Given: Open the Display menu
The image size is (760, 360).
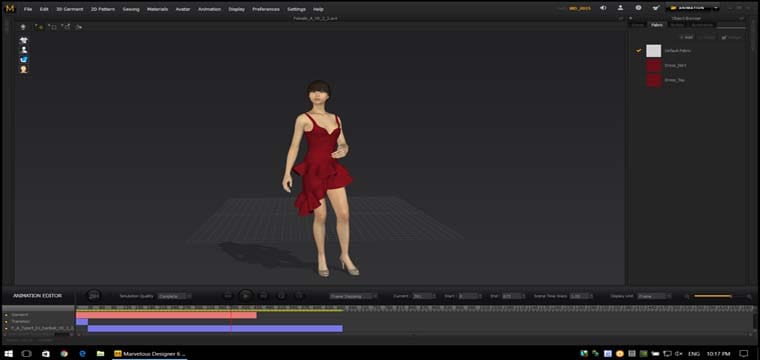Looking at the screenshot, I should coord(237,9).
